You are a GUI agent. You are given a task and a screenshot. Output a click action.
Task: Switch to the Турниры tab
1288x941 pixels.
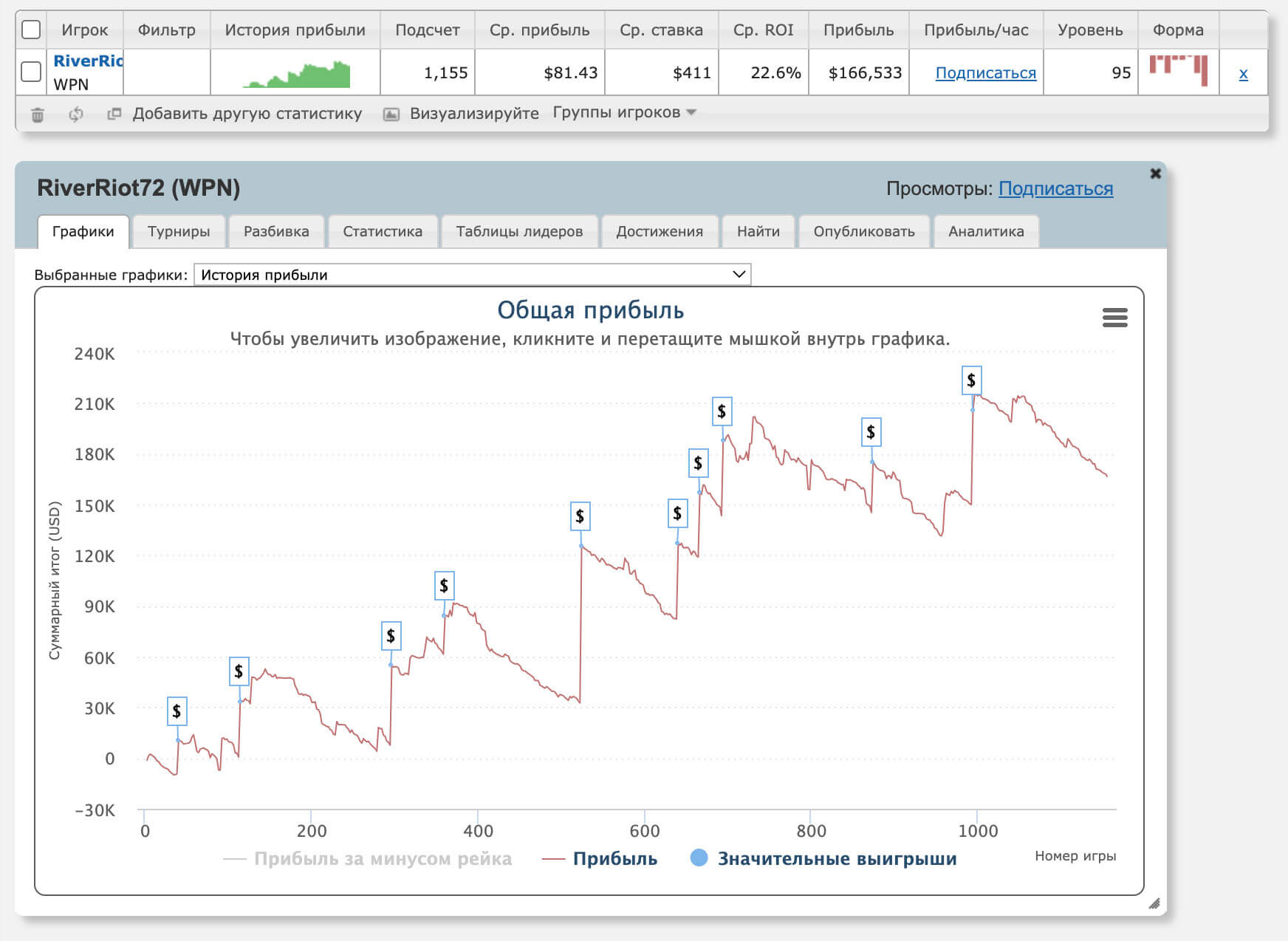(x=179, y=231)
